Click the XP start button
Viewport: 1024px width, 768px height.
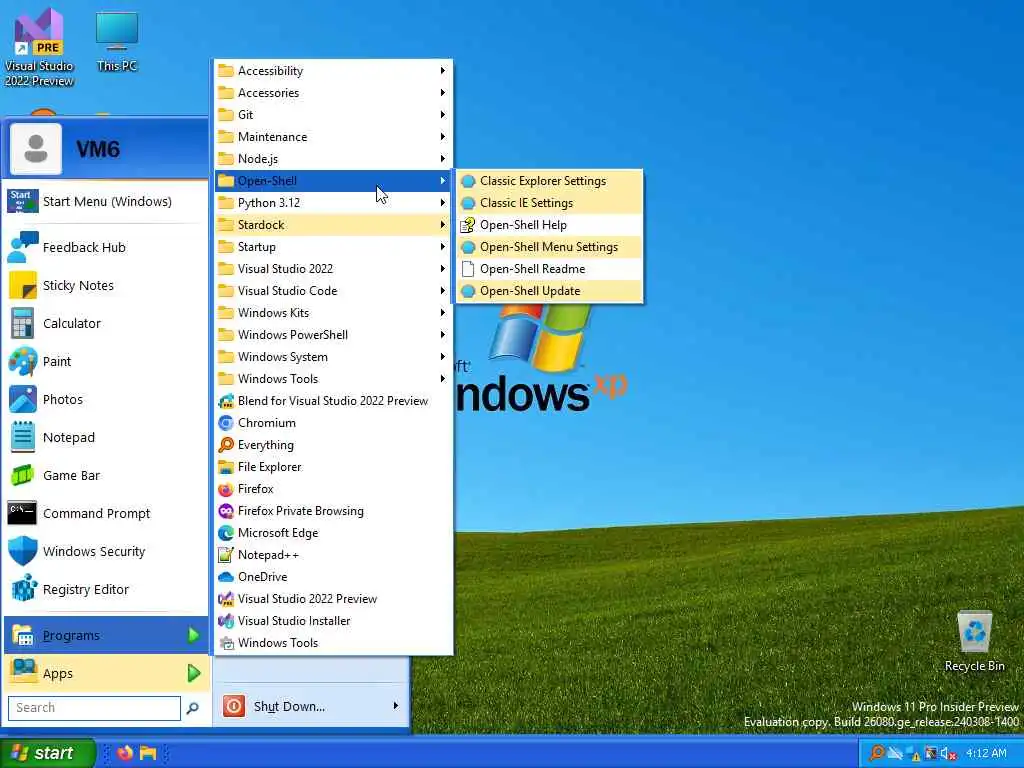(47, 753)
